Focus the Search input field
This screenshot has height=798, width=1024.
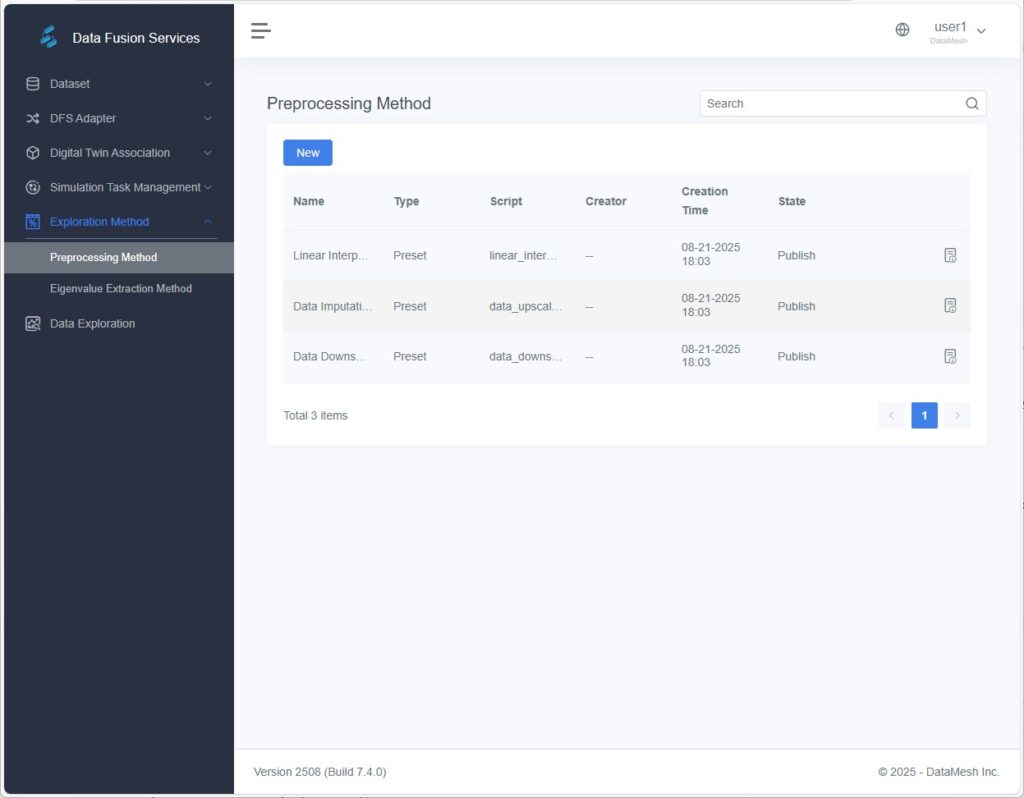pyautogui.click(x=830, y=103)
